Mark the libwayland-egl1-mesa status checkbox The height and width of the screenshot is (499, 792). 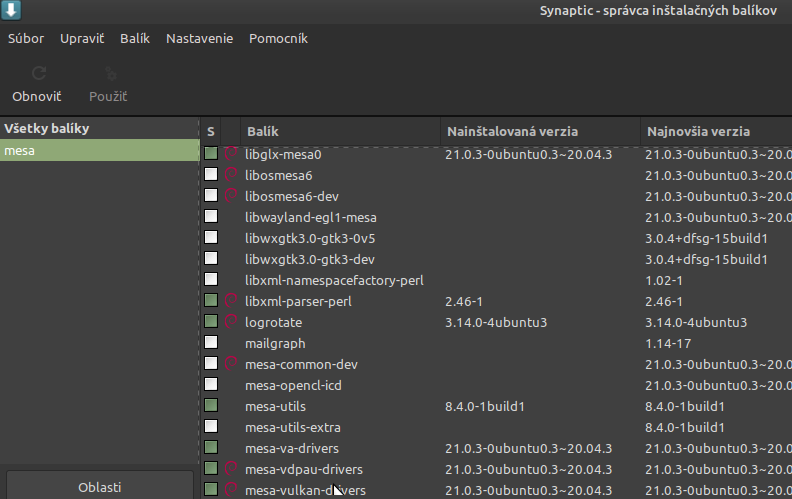[x=211, y=217]
